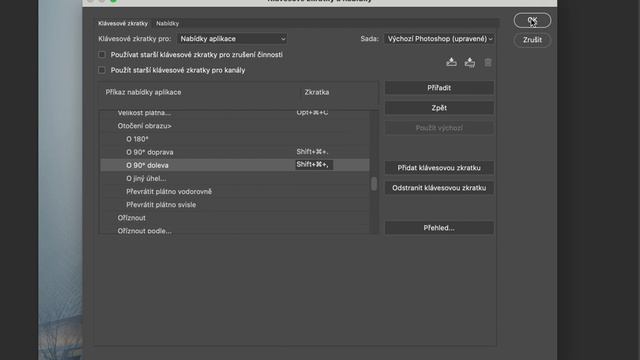Open the Sada preset dropdown

(x=440, y=39)
